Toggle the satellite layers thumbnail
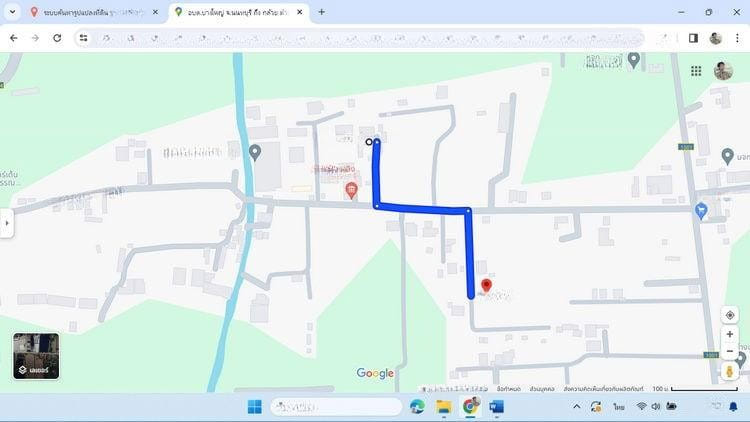750x422 pixels. point(36,356)
